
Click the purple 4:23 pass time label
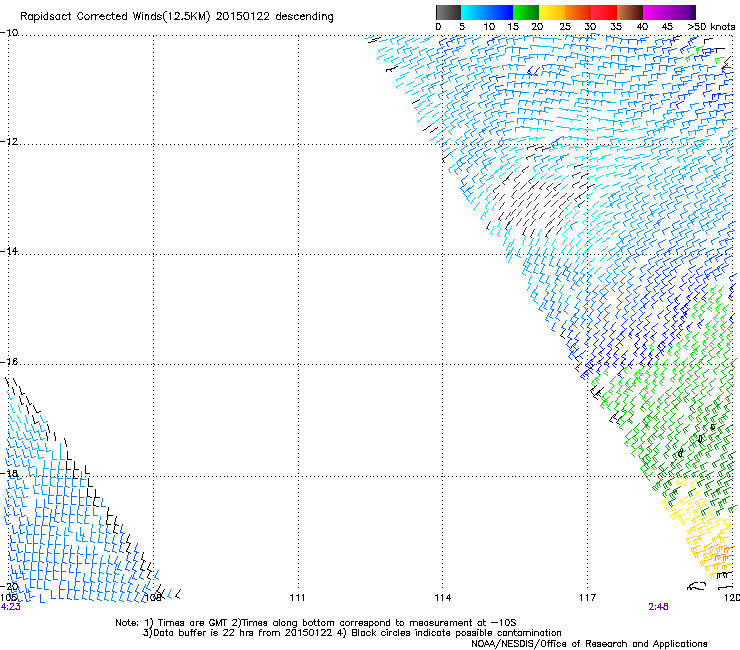point(10,607)
